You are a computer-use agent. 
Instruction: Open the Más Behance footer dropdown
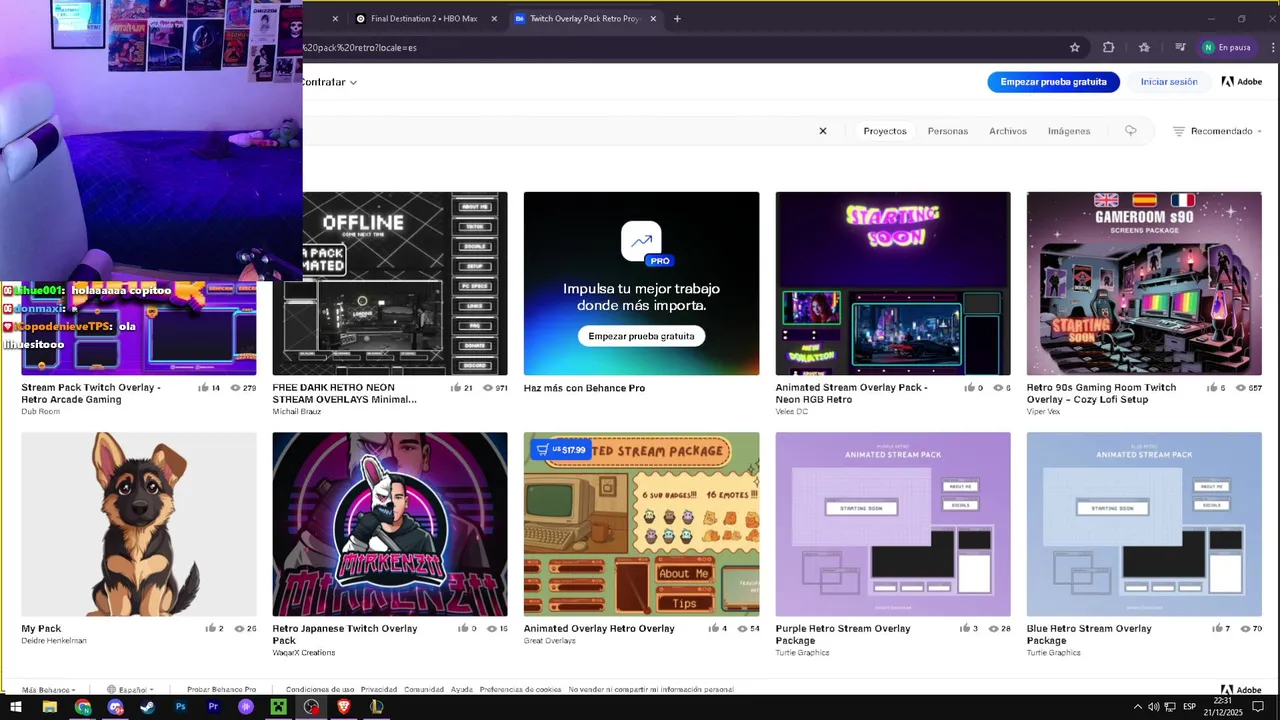(x=48, y=690)
